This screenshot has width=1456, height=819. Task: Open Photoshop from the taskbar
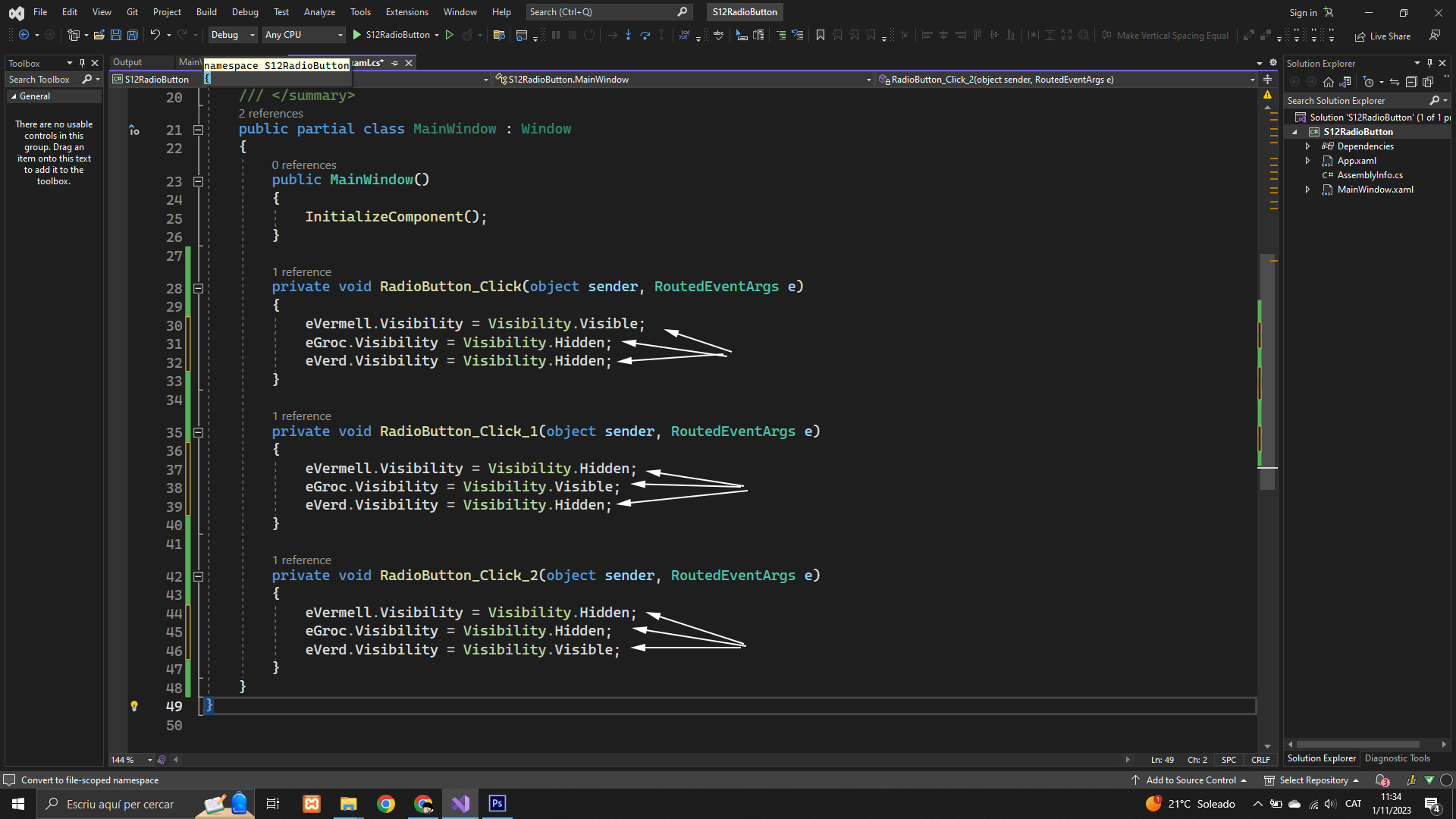(x=497, y=804)
